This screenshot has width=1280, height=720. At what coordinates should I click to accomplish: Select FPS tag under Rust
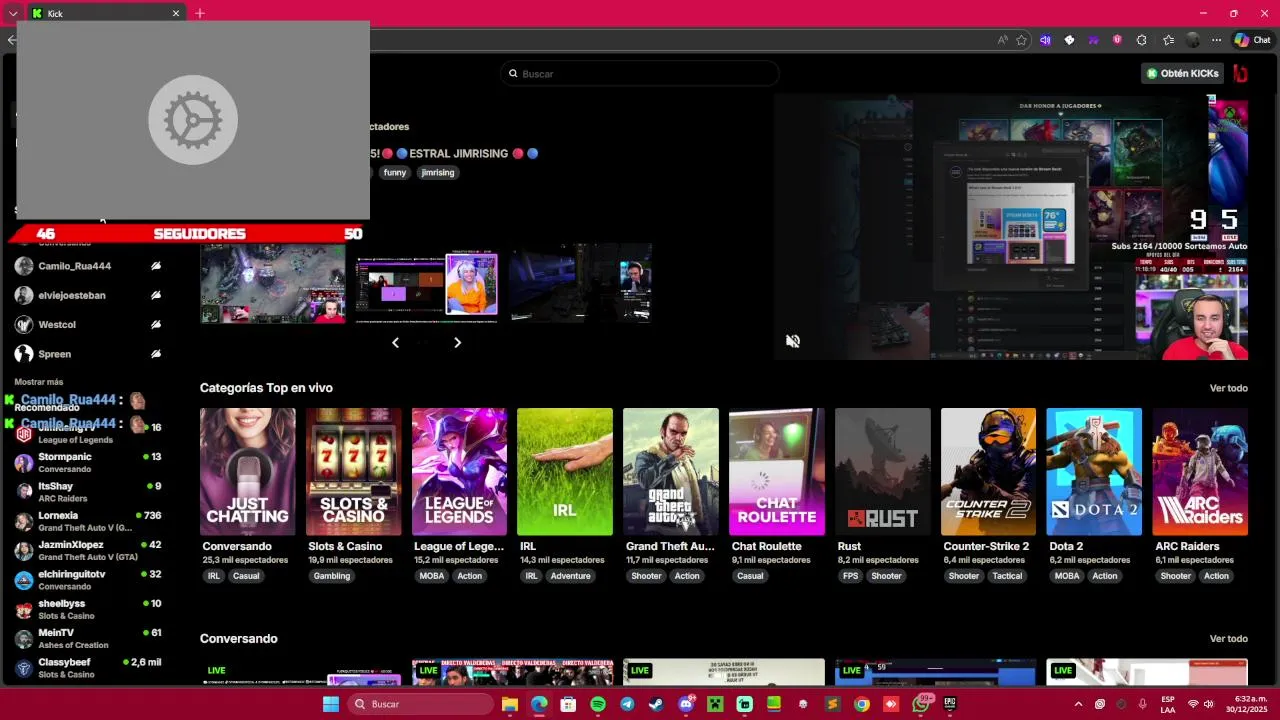click(x=851, y=576)
